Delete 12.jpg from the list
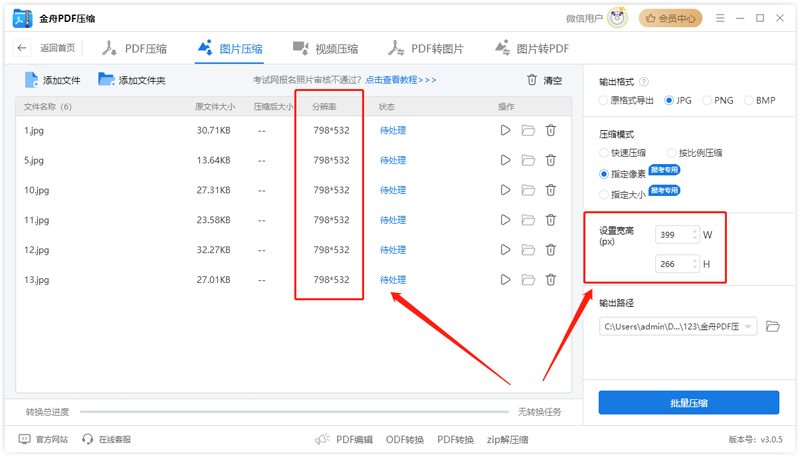Screen dimensions: 800x457 pyautogui.click(x=551, y=250)
